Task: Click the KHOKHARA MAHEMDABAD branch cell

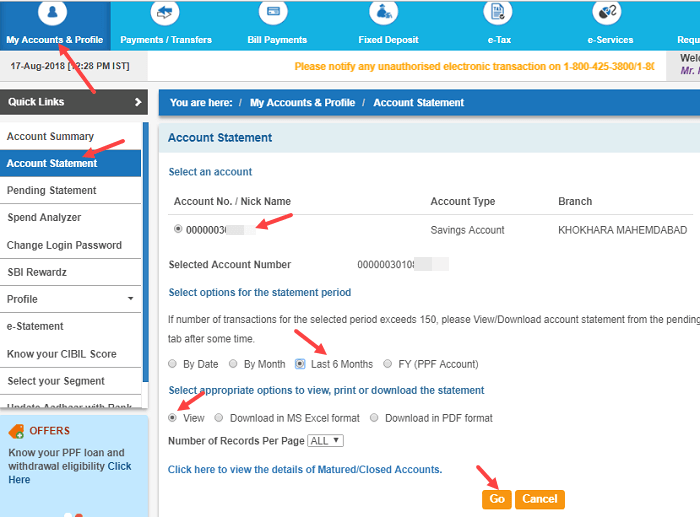Action: tap(622, 230)
